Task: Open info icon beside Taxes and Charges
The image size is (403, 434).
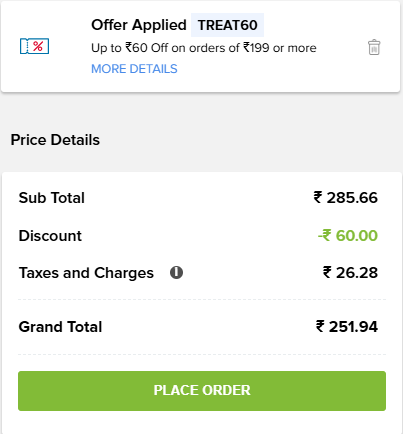Action: tap(176, 272)
